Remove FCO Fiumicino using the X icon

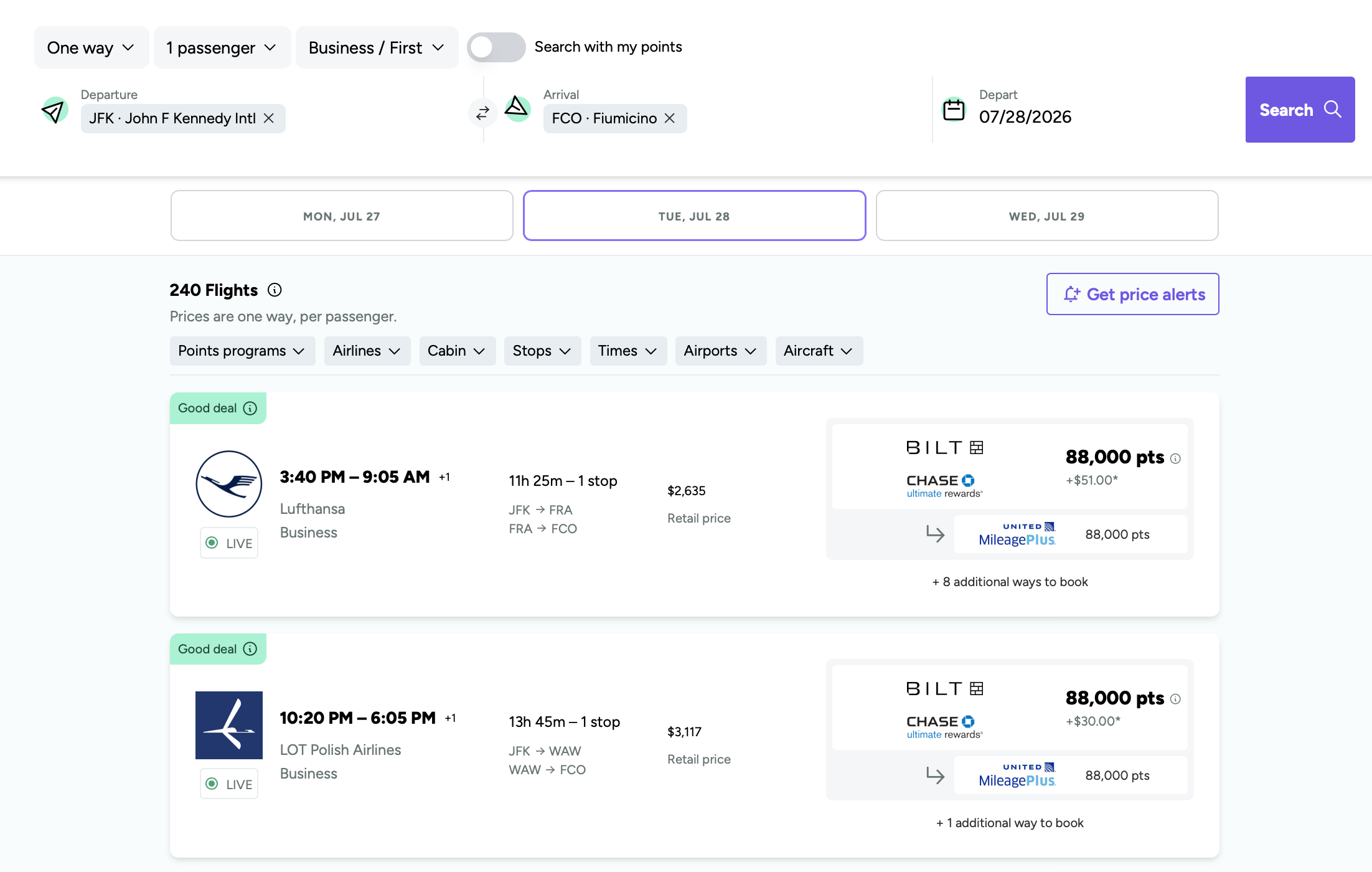tap(670, 118)
